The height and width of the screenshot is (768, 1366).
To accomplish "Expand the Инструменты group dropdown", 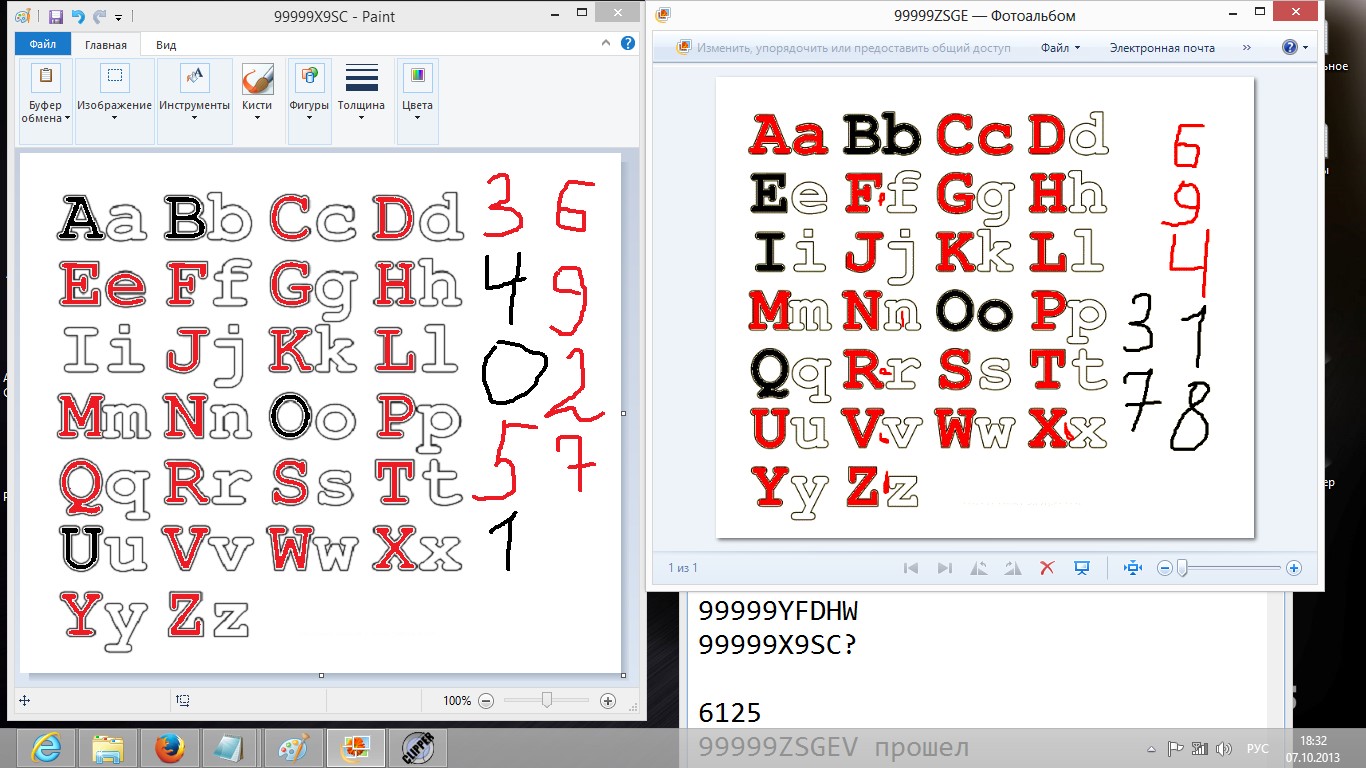I will [194, 118].
